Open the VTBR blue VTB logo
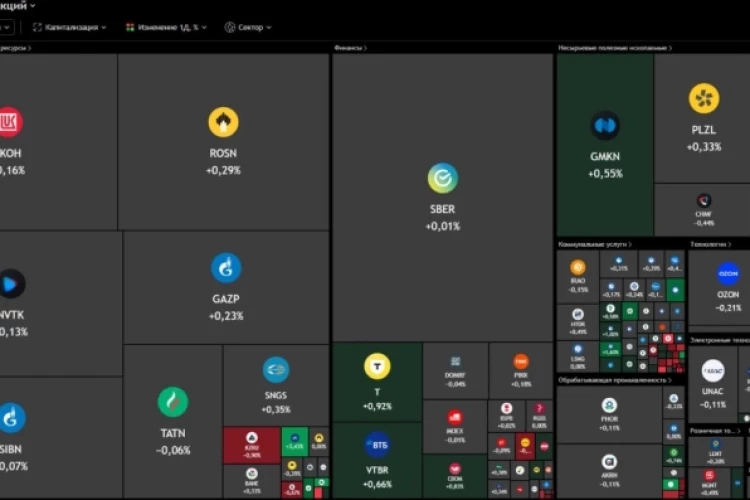Screen dimensions: 750x500 pyautogui.click(x=377, y=445)
